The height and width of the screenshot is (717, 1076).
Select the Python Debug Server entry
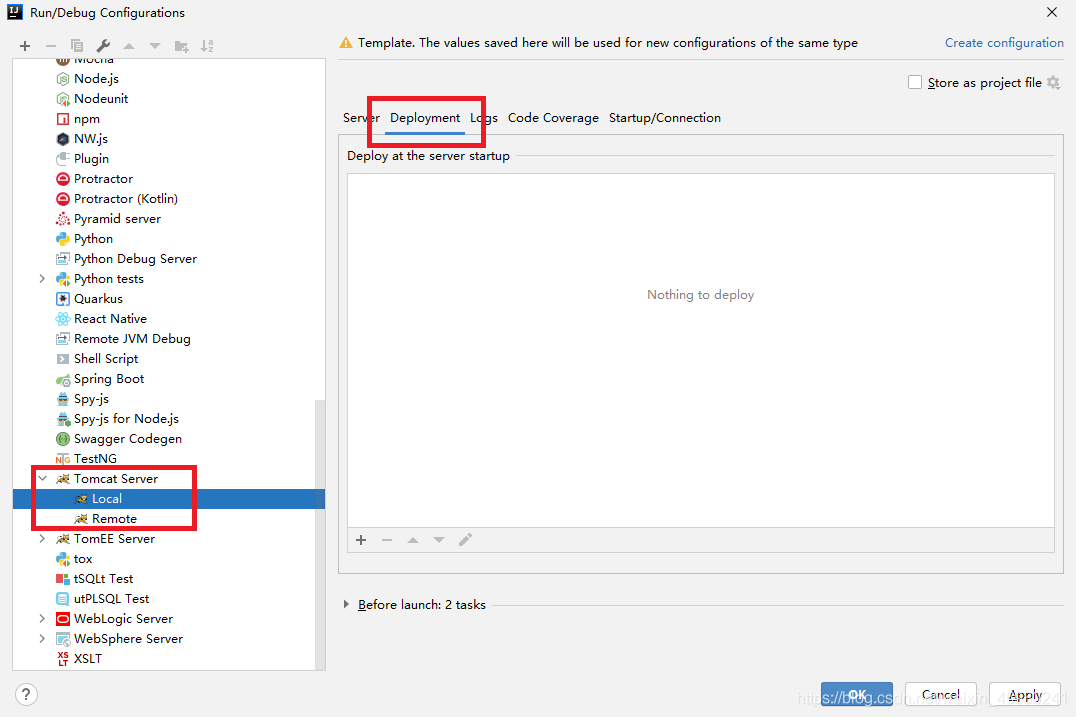135,259
